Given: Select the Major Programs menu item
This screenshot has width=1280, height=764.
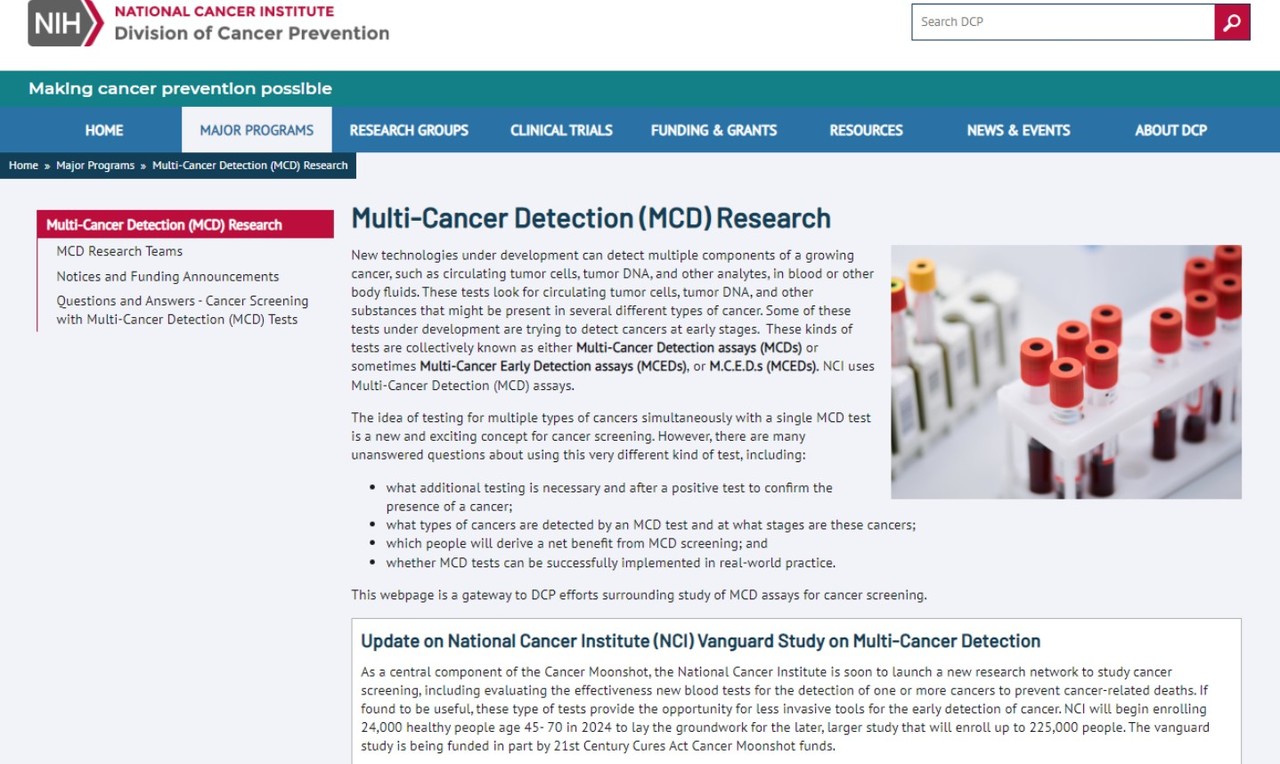Looking at the screenshot, I should tap(256, 130).
